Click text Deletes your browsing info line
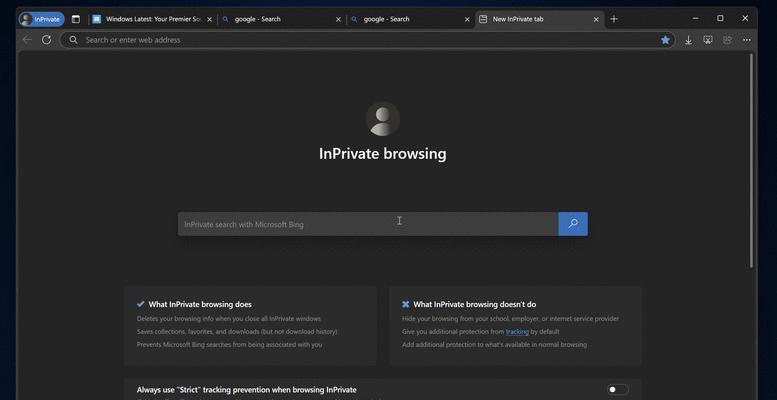Screen dimensions: 777x400 (229, 319)
